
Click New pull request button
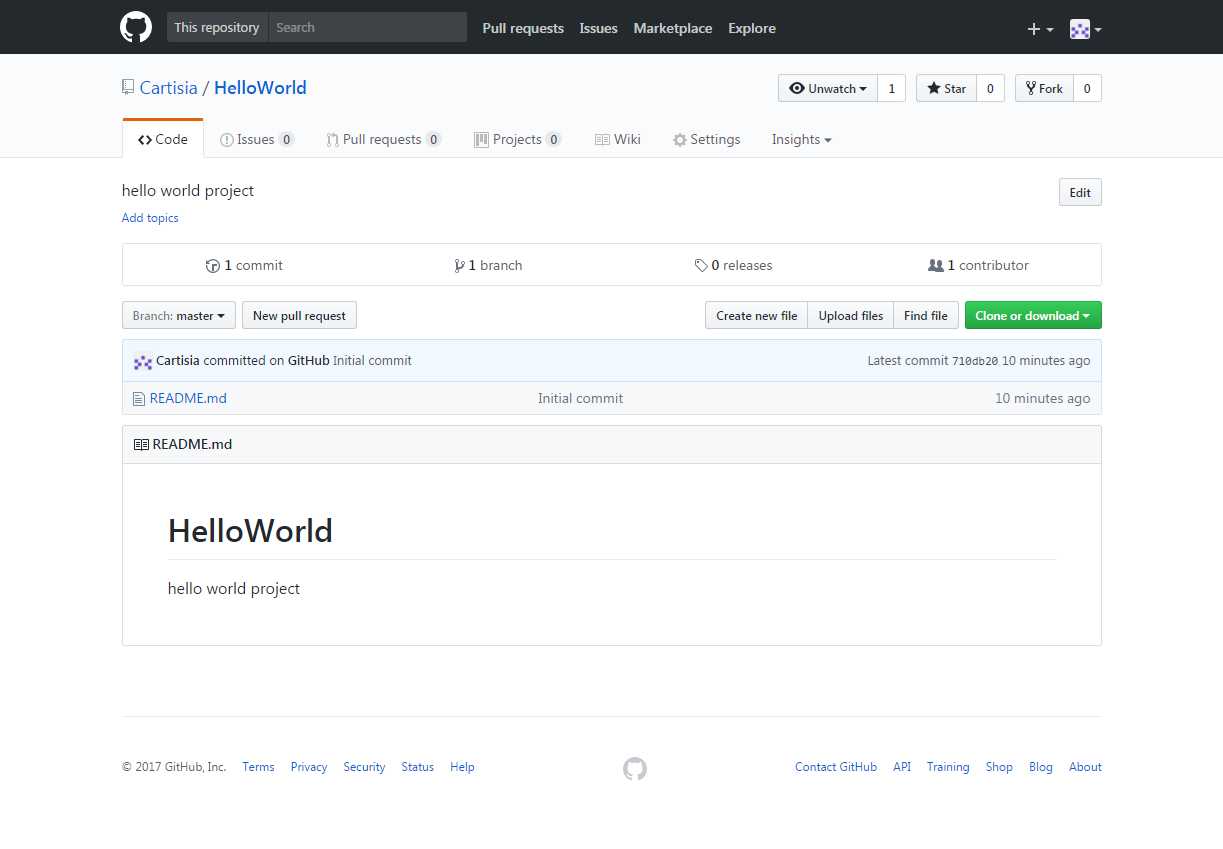point(299,315)
